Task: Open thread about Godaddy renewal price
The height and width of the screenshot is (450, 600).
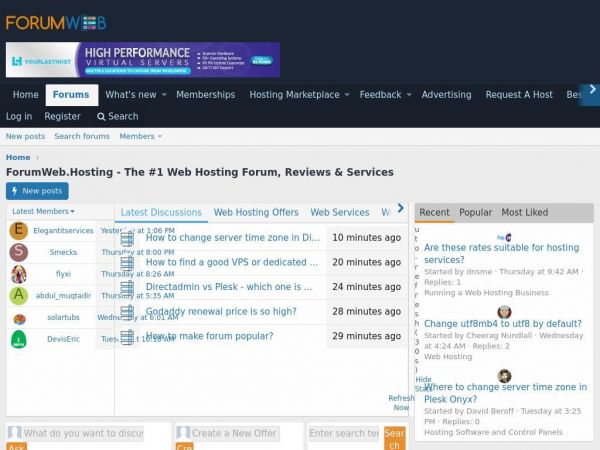Action: point(221,311)
